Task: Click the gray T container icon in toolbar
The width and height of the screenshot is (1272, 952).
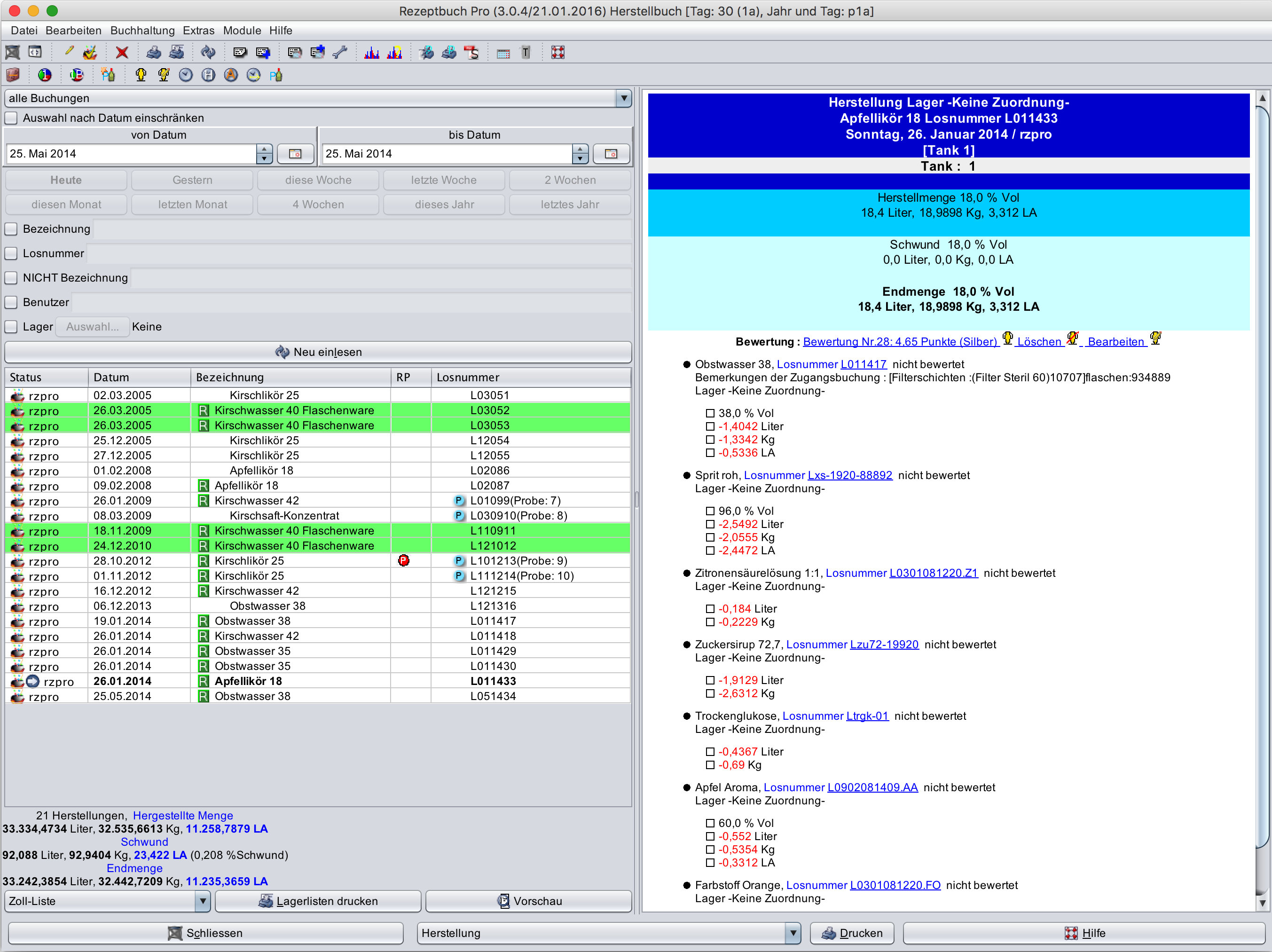Action: click(526, 53)
